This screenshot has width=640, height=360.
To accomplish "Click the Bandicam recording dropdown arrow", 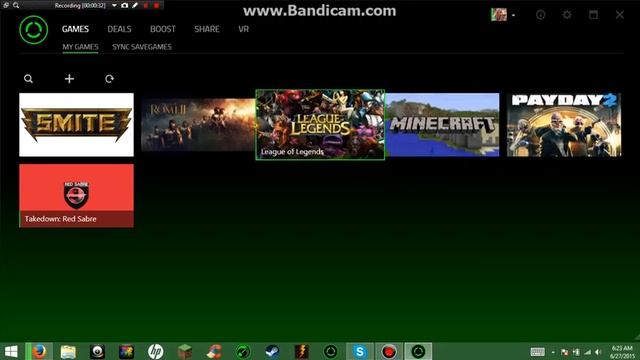I will pyautogui.click(x=114, y=5).
